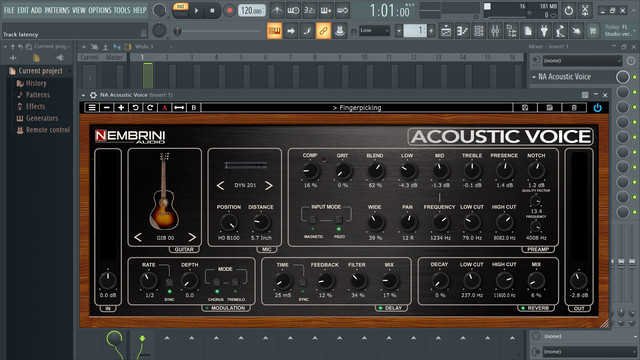Click the transport Play button
Viewport: 640px width, 360px height.
click(196, 11)
